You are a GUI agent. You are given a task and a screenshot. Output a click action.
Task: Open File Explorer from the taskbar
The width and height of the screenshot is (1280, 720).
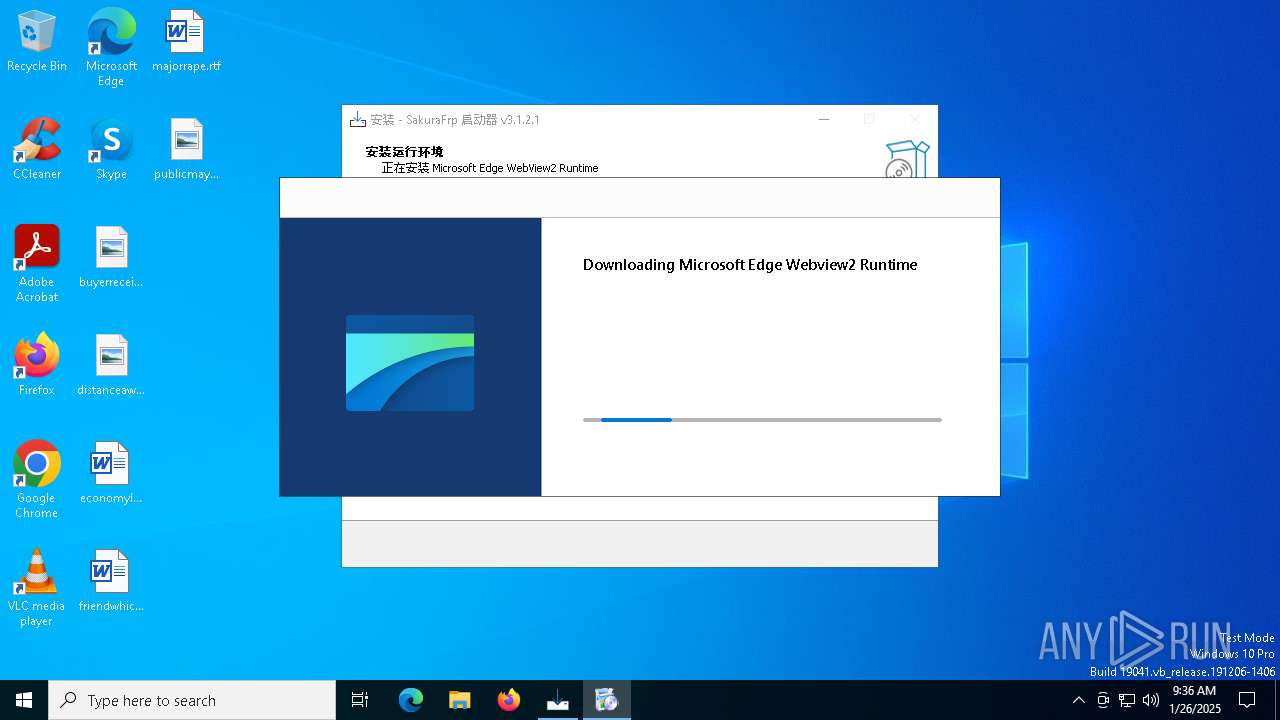tap(460, 700)
